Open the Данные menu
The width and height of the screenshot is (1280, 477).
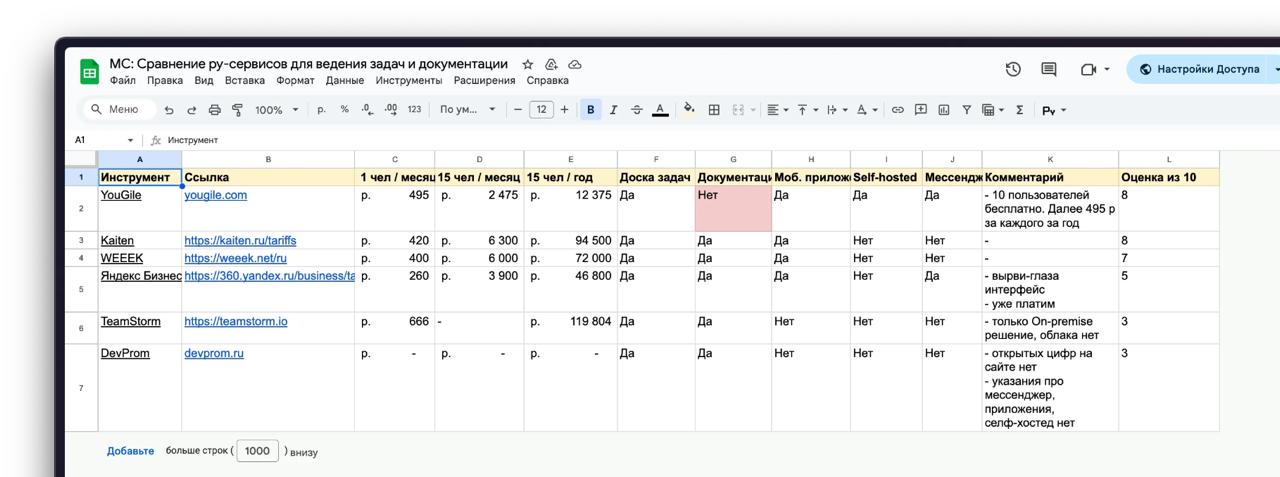[345, 80]
